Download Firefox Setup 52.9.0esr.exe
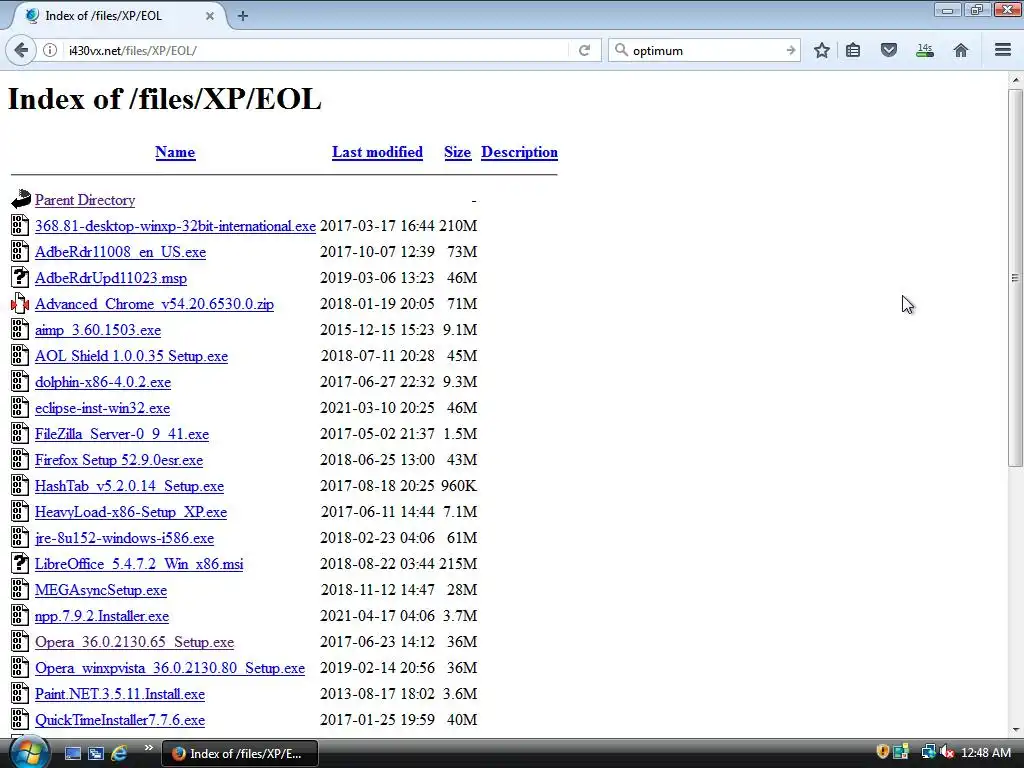Screen dimensions: 1024x768 pos(119,460)
